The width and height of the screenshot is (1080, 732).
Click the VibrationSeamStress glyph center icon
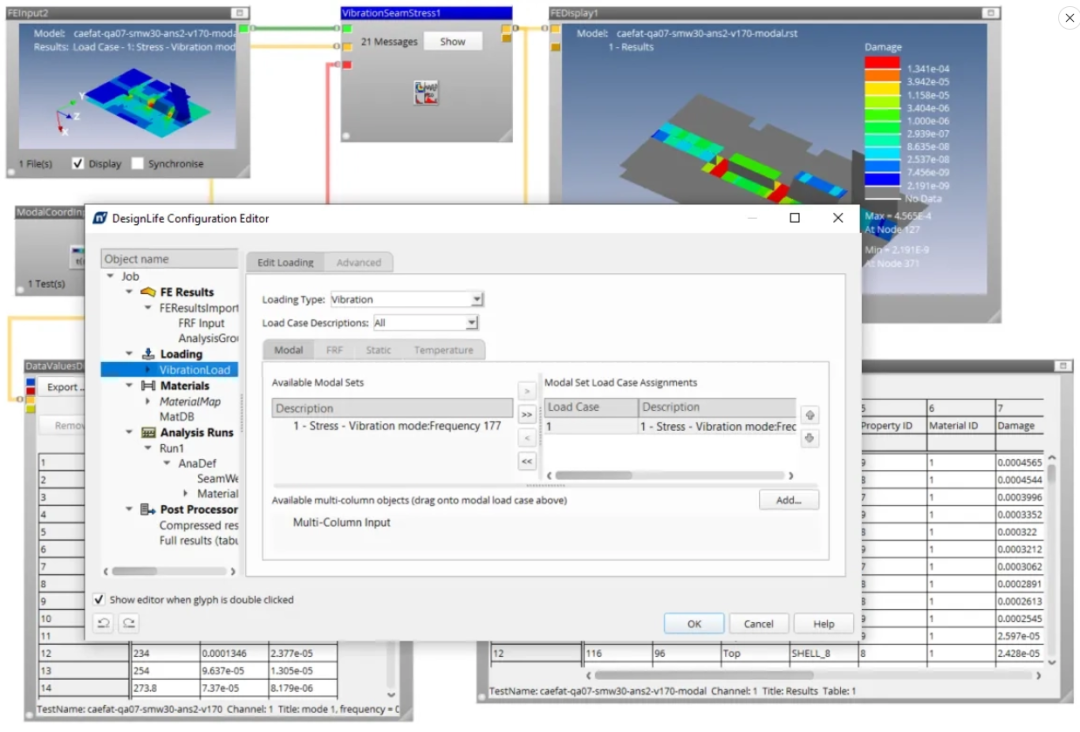[426, 92]
